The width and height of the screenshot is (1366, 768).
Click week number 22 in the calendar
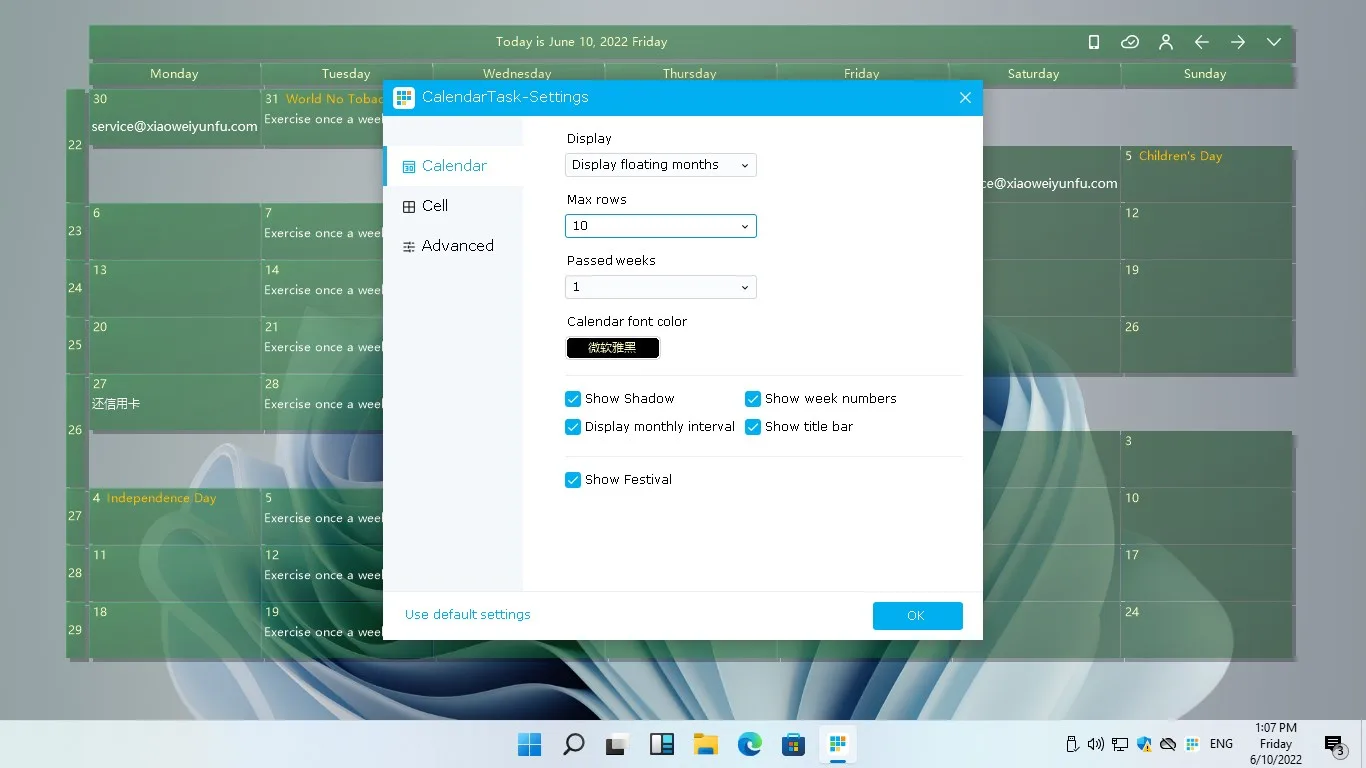[75, 145]
